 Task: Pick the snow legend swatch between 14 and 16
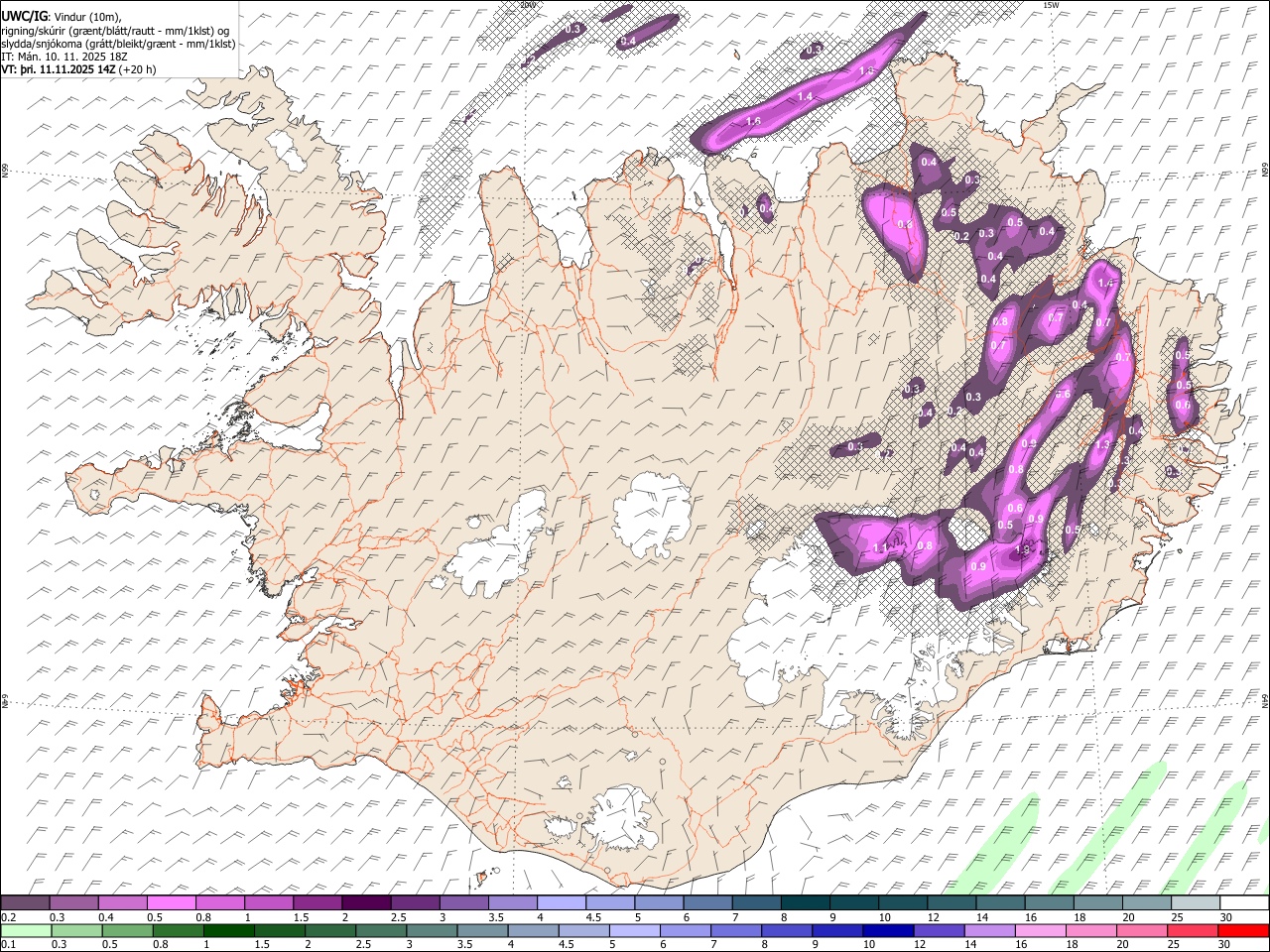(x=1000, y=903)
